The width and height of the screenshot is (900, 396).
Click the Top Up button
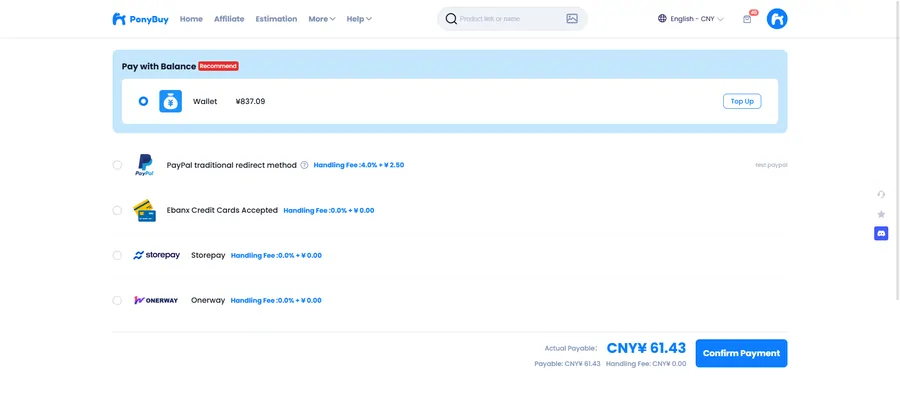(x=742, y=101)
